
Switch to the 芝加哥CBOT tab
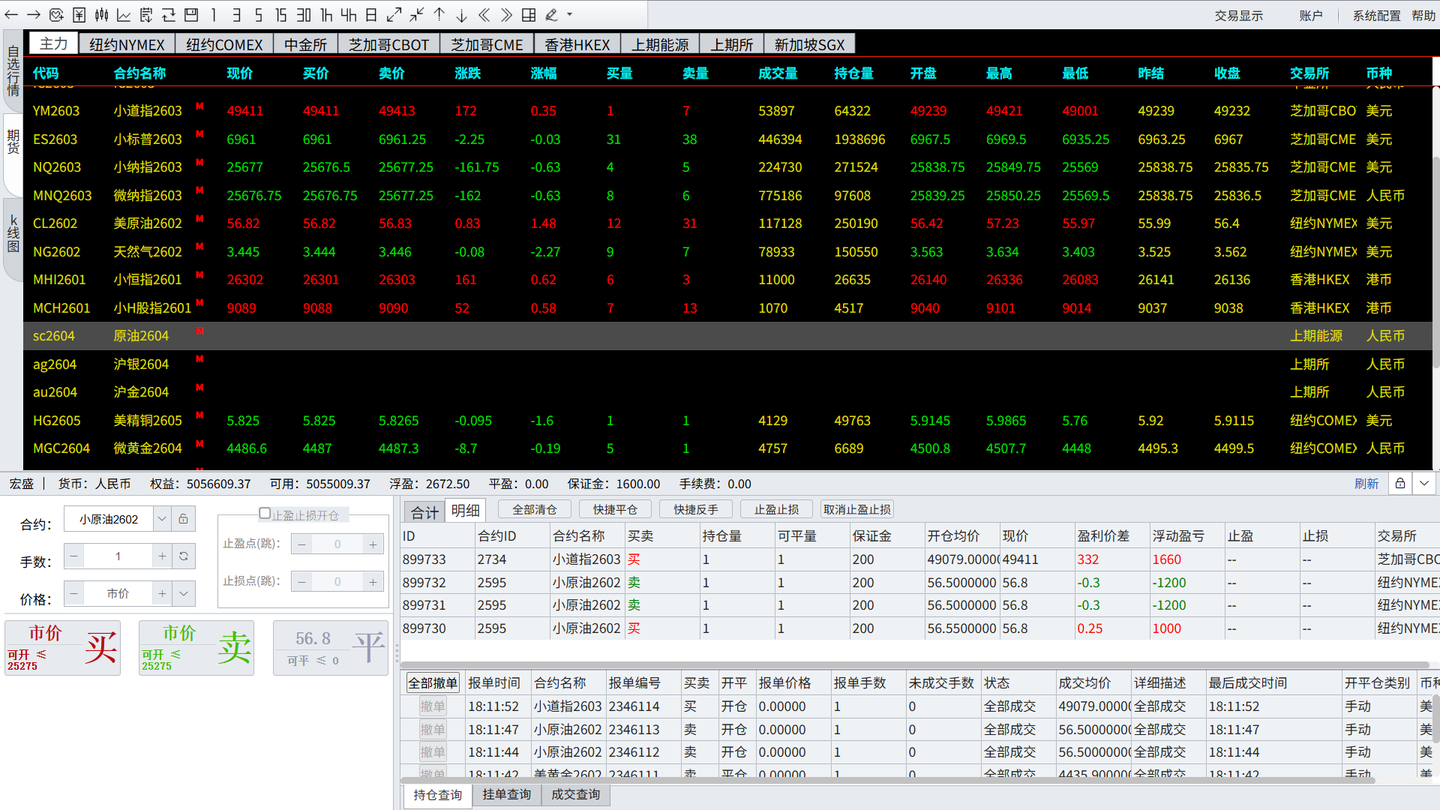(389, 44)
